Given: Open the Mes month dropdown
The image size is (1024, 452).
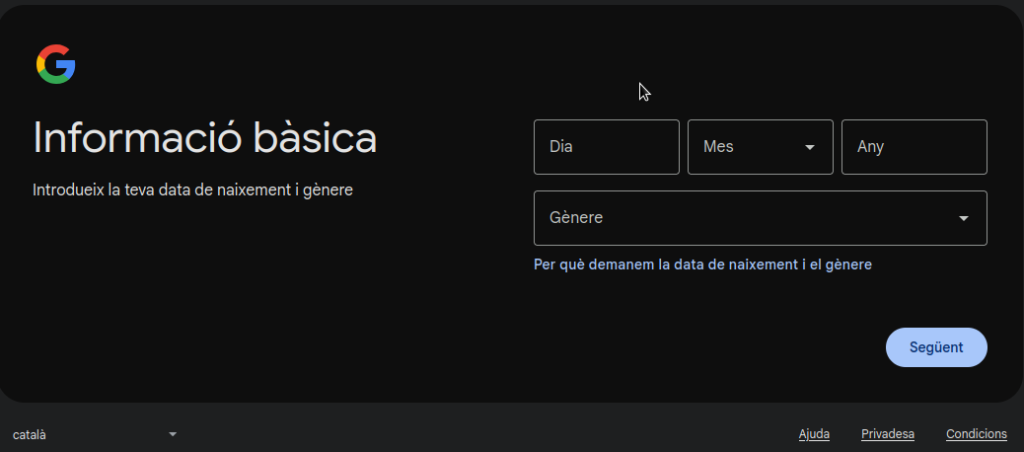Looking at the screenshot, I should click(760, 147).
